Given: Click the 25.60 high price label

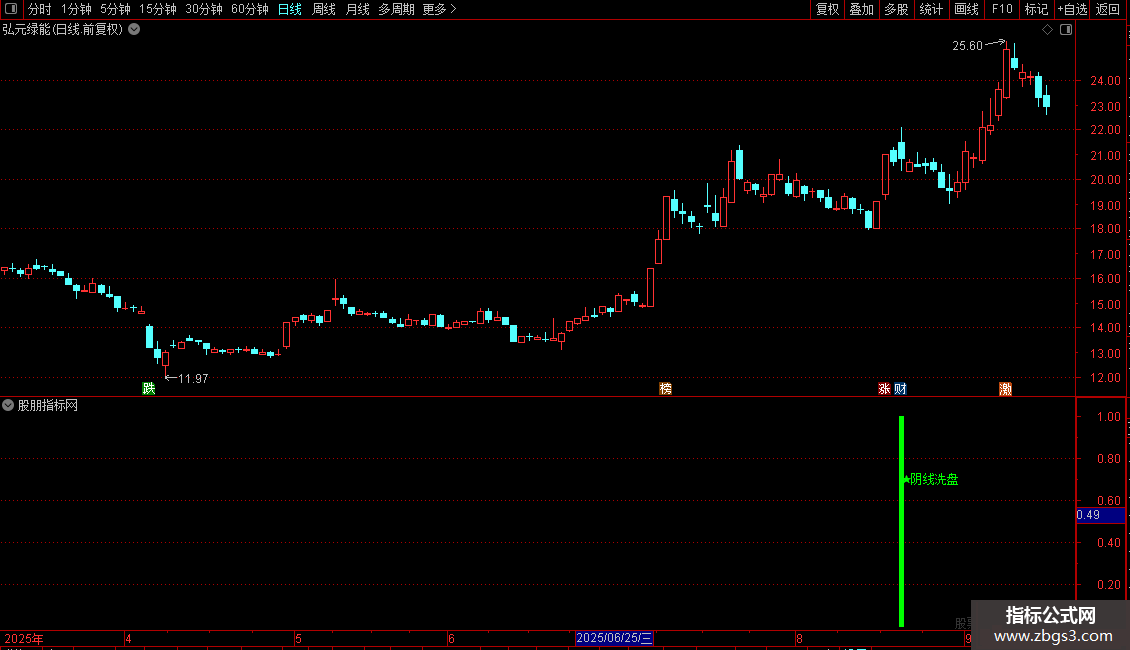Looking at the screenshot, I should [x=967, y=45].
